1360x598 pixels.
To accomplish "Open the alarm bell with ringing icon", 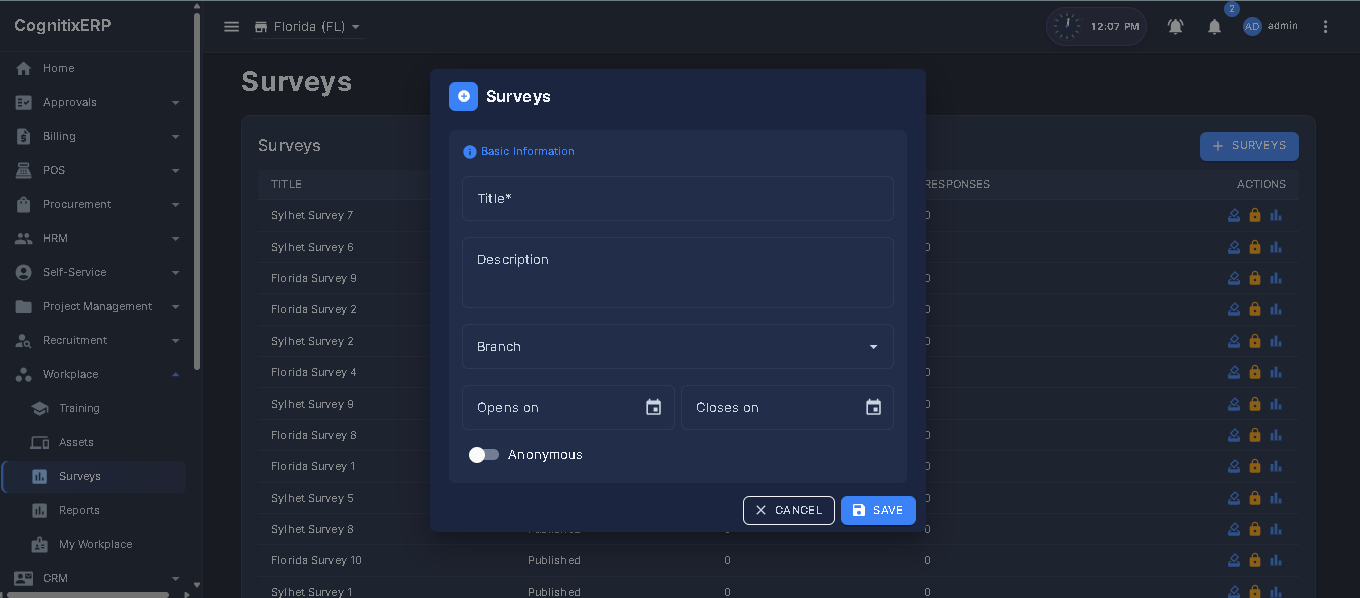I will coord(1176,27).
